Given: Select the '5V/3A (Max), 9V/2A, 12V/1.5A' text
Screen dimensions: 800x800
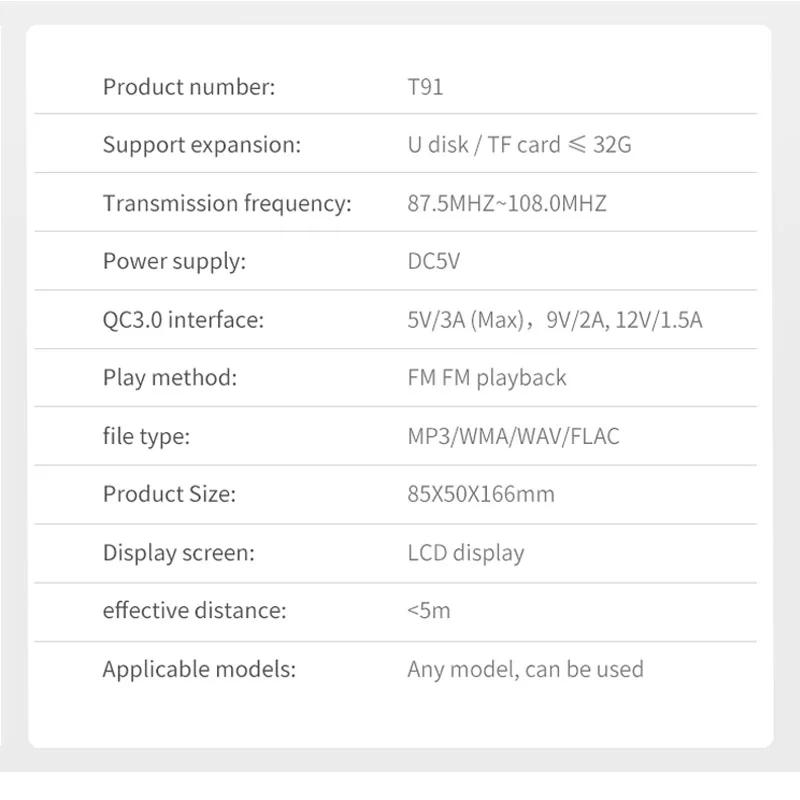Looking at the screenshot, I should coord(555,321).
